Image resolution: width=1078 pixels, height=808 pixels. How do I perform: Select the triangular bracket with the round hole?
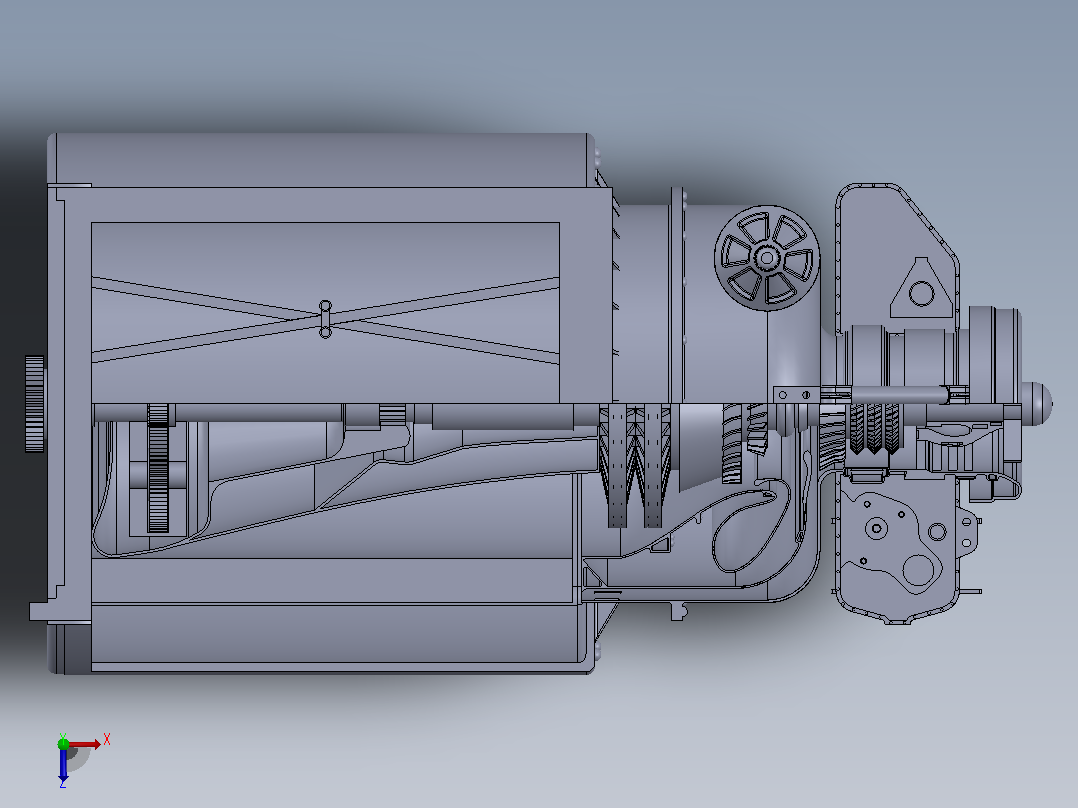(x=922, y=288)
